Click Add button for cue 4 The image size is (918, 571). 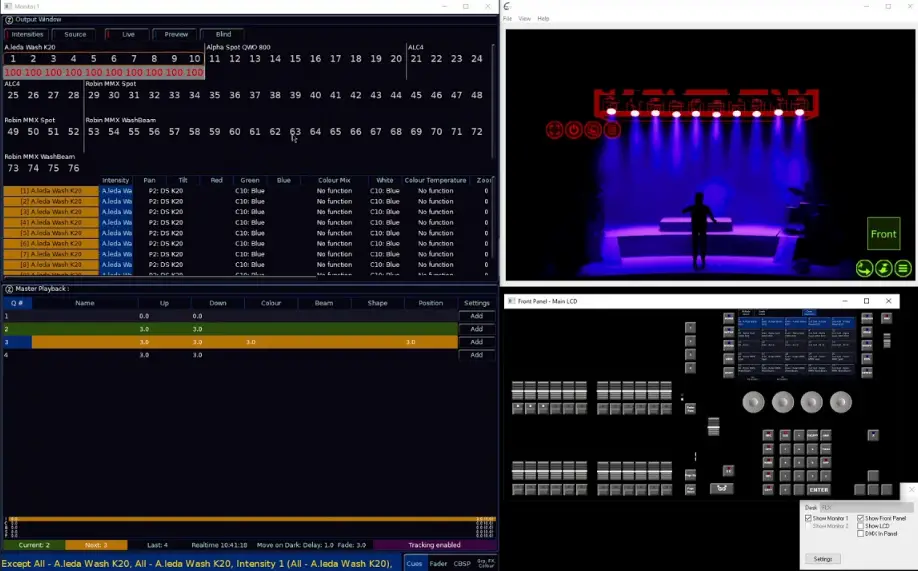coord(477,355)
